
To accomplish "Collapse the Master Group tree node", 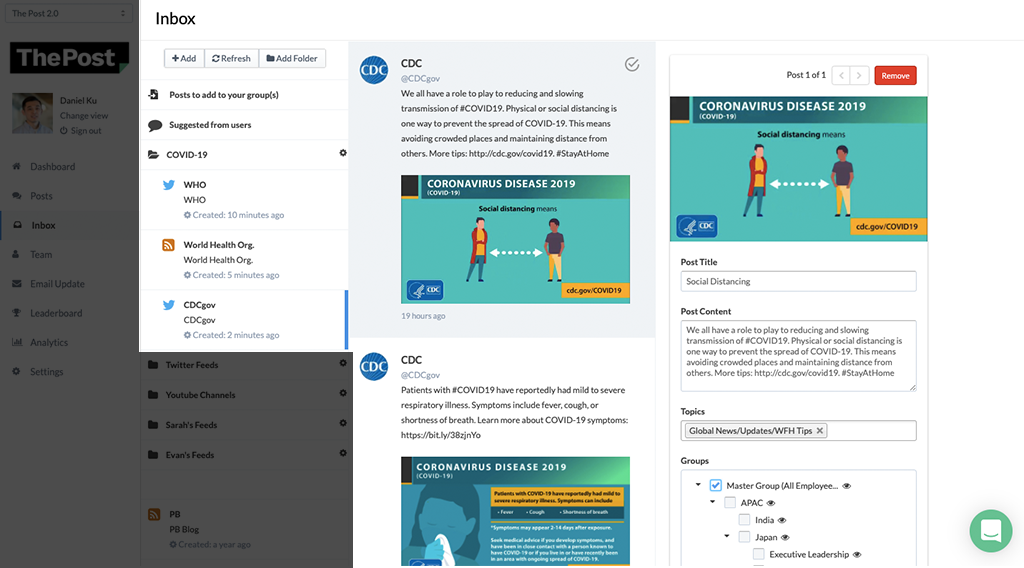I will click(698, 484).
